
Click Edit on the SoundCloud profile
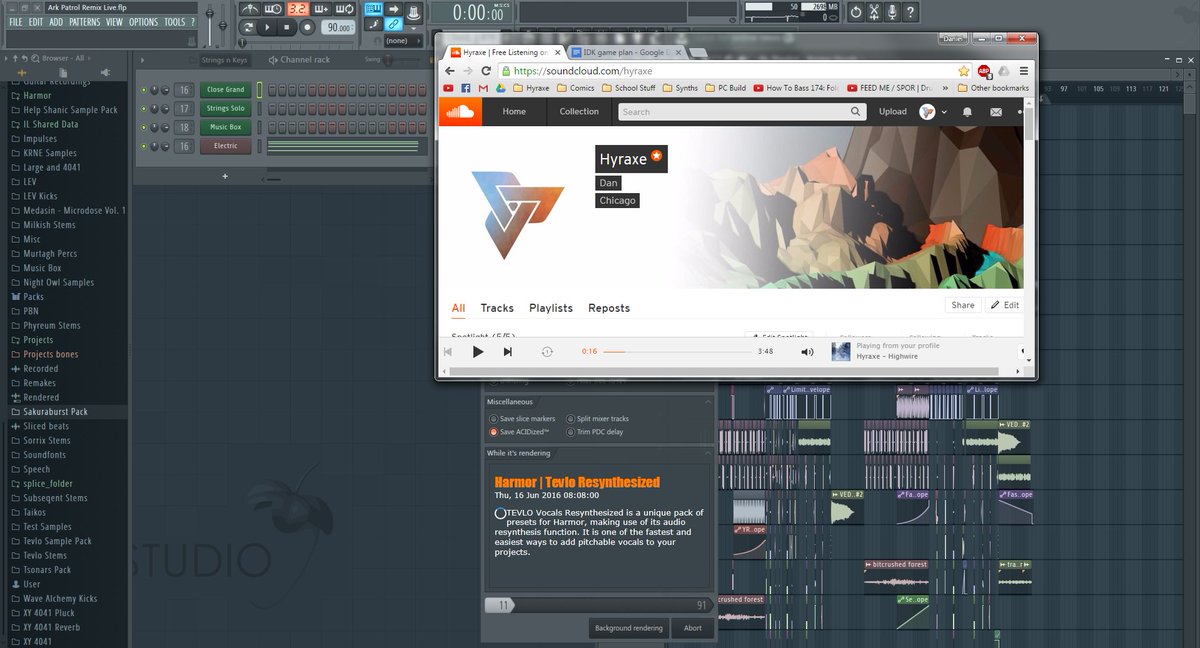(1005, 305)
